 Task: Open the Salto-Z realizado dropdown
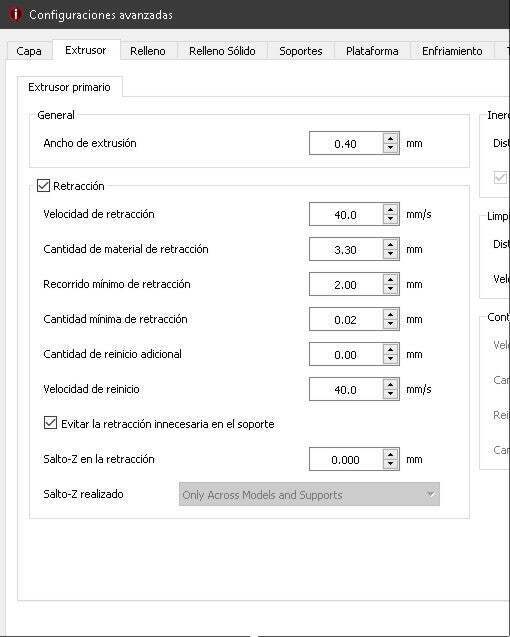pos(309,494)
